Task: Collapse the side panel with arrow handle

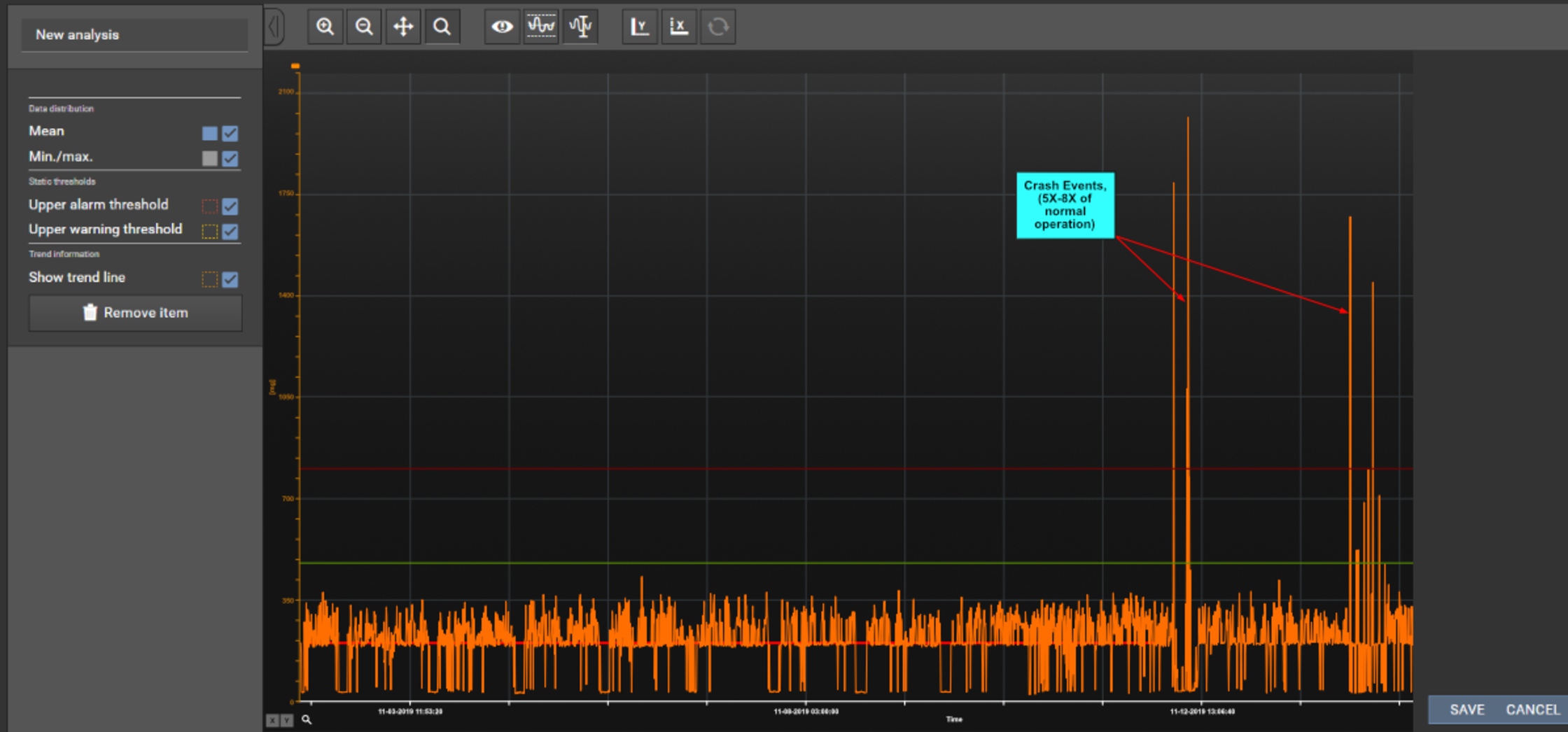Action: coord(274,27)
